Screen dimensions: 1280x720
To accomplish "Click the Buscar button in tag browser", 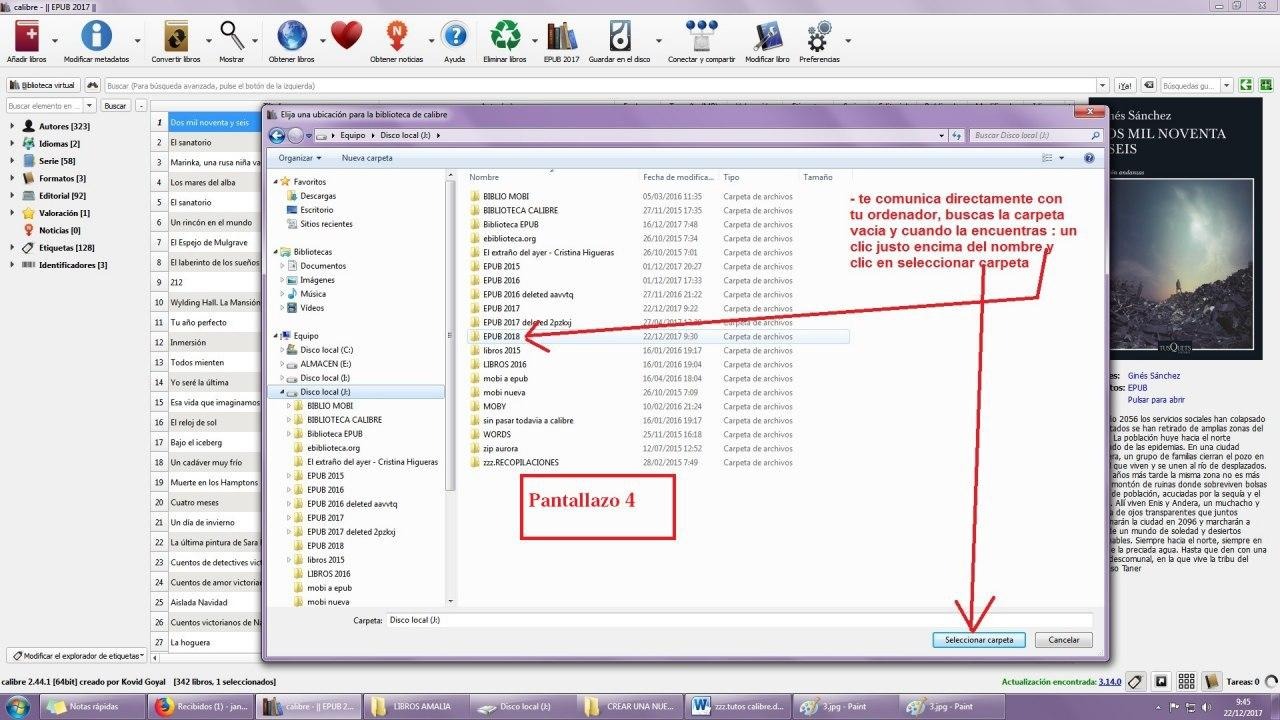I will [116, 106].
